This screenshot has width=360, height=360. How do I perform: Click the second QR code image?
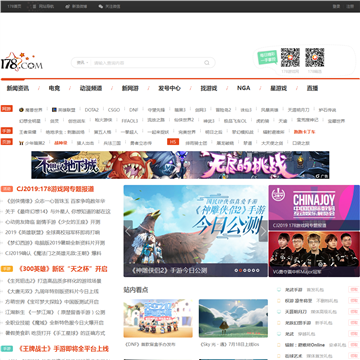(315, 57)
